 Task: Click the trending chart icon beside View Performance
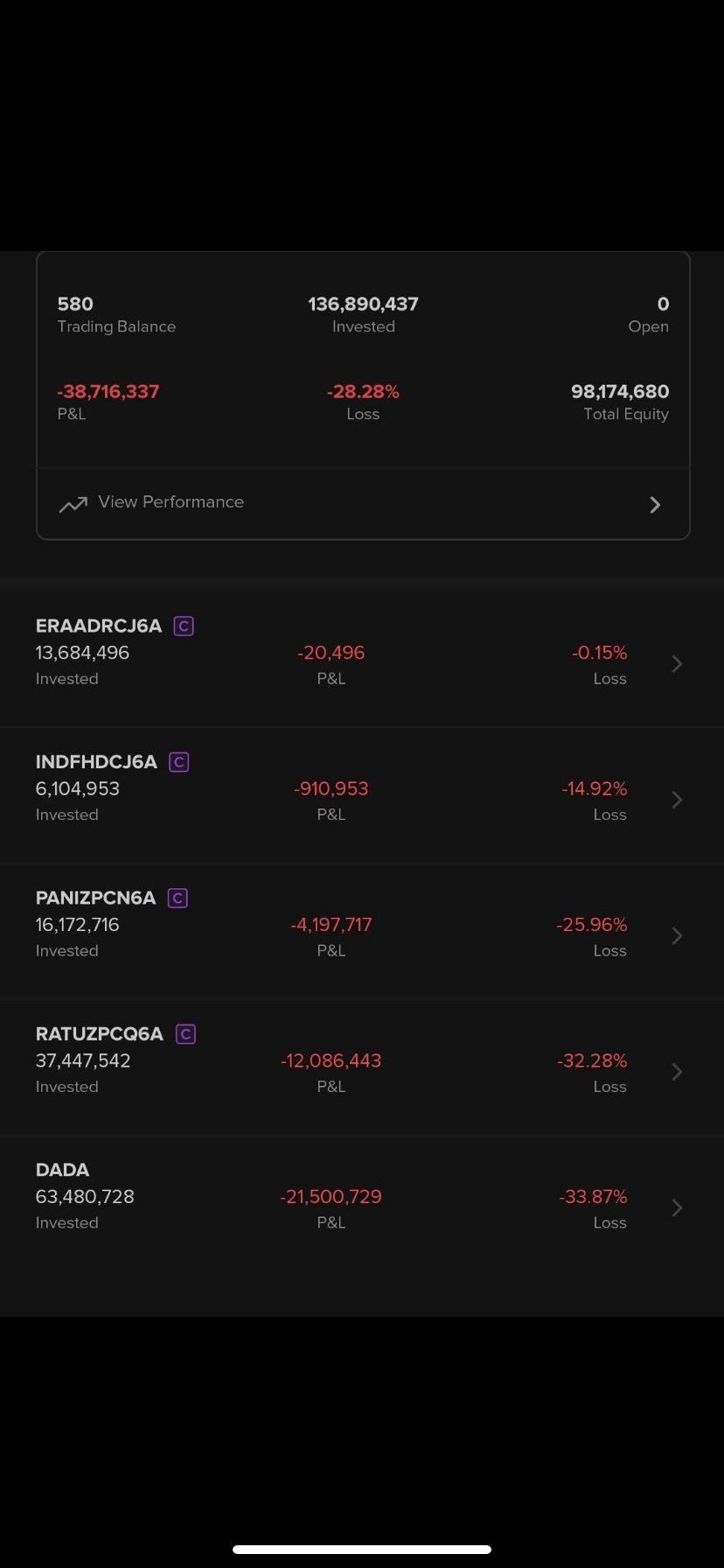coord(73,504)
